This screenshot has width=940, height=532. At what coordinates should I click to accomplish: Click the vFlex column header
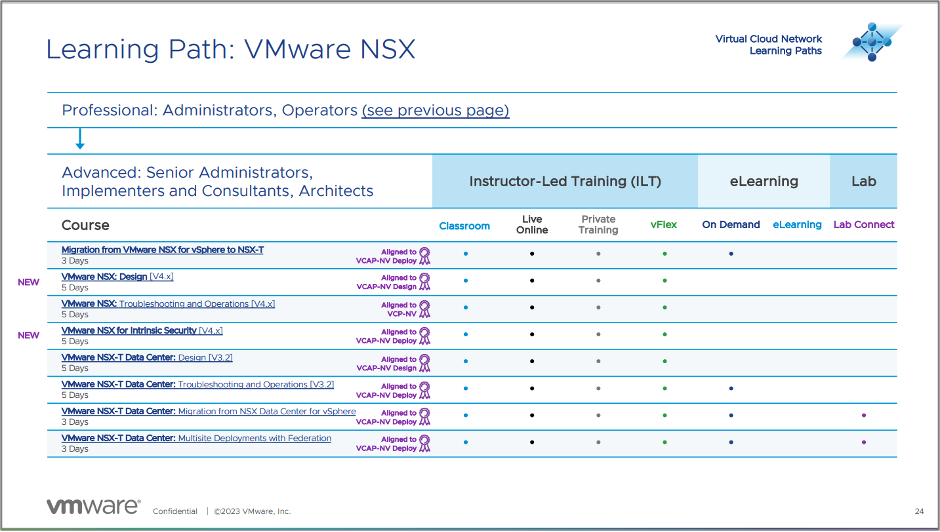tap(664, 224)
